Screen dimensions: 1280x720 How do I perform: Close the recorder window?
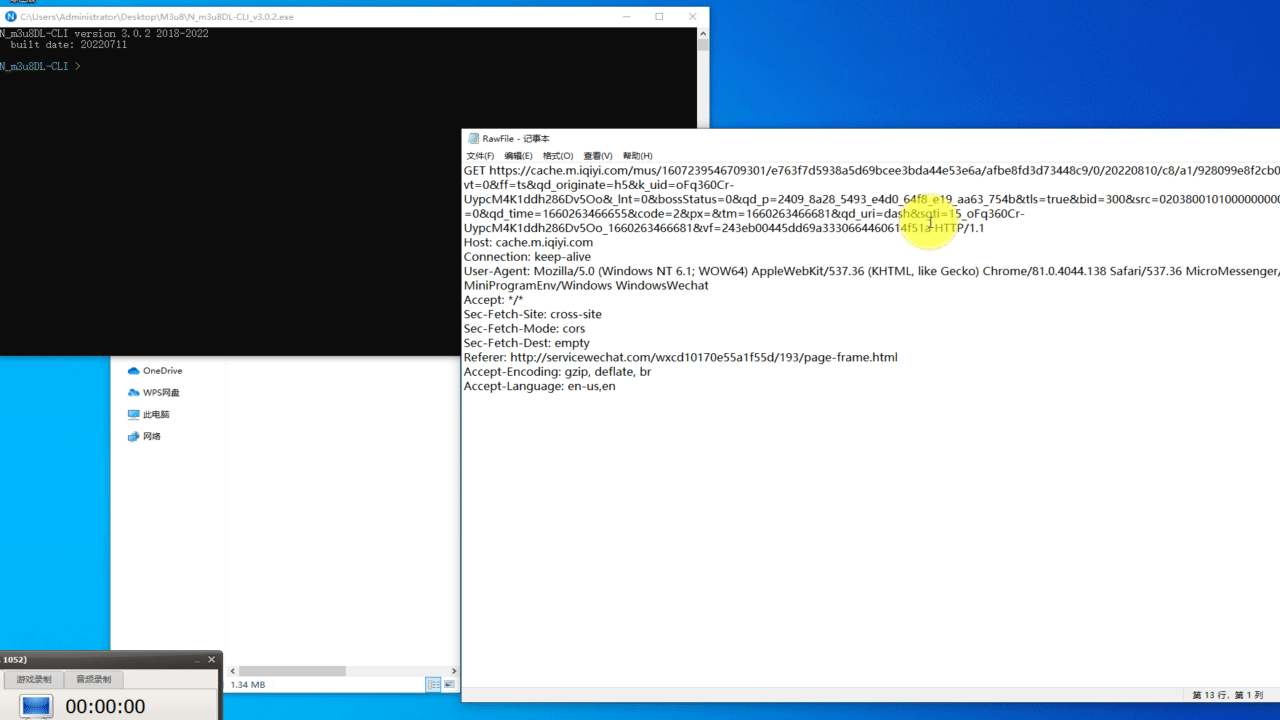[211, 660]
